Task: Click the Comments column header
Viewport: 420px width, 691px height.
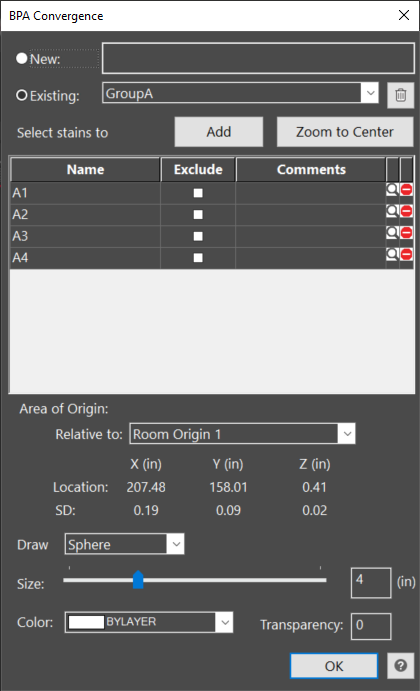Action: 311,170
